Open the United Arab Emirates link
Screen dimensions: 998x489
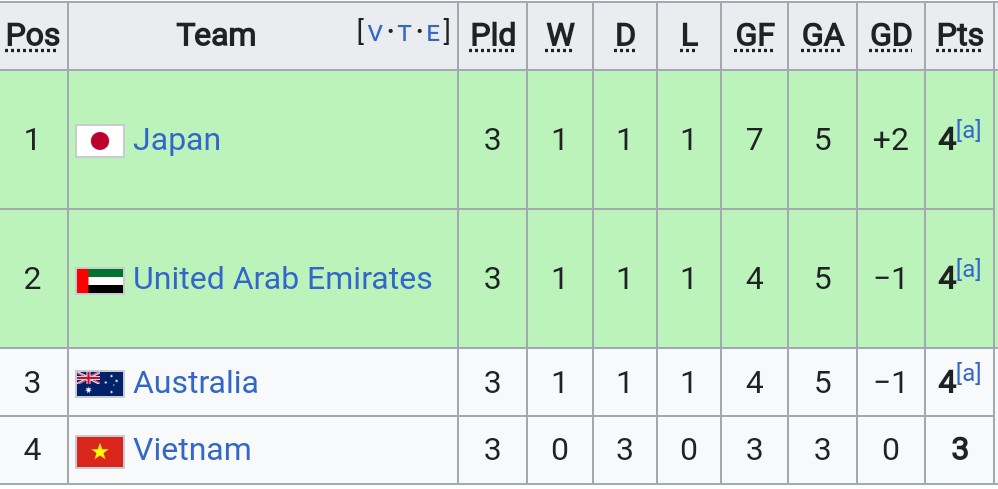[283, 279]
